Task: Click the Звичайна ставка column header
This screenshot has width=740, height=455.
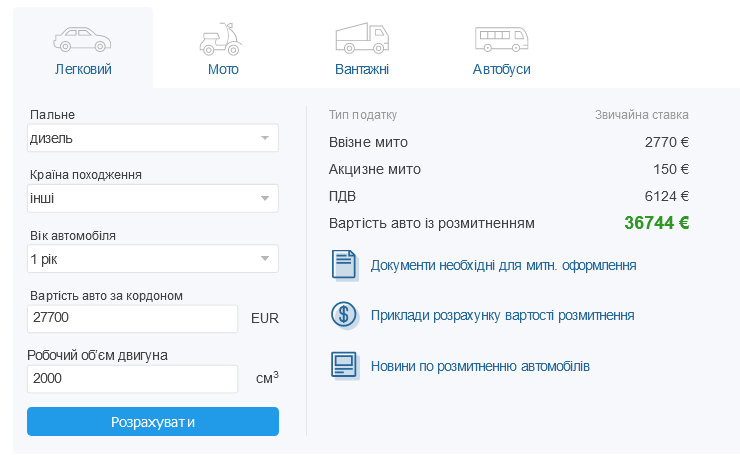Action: coord(641,115)
